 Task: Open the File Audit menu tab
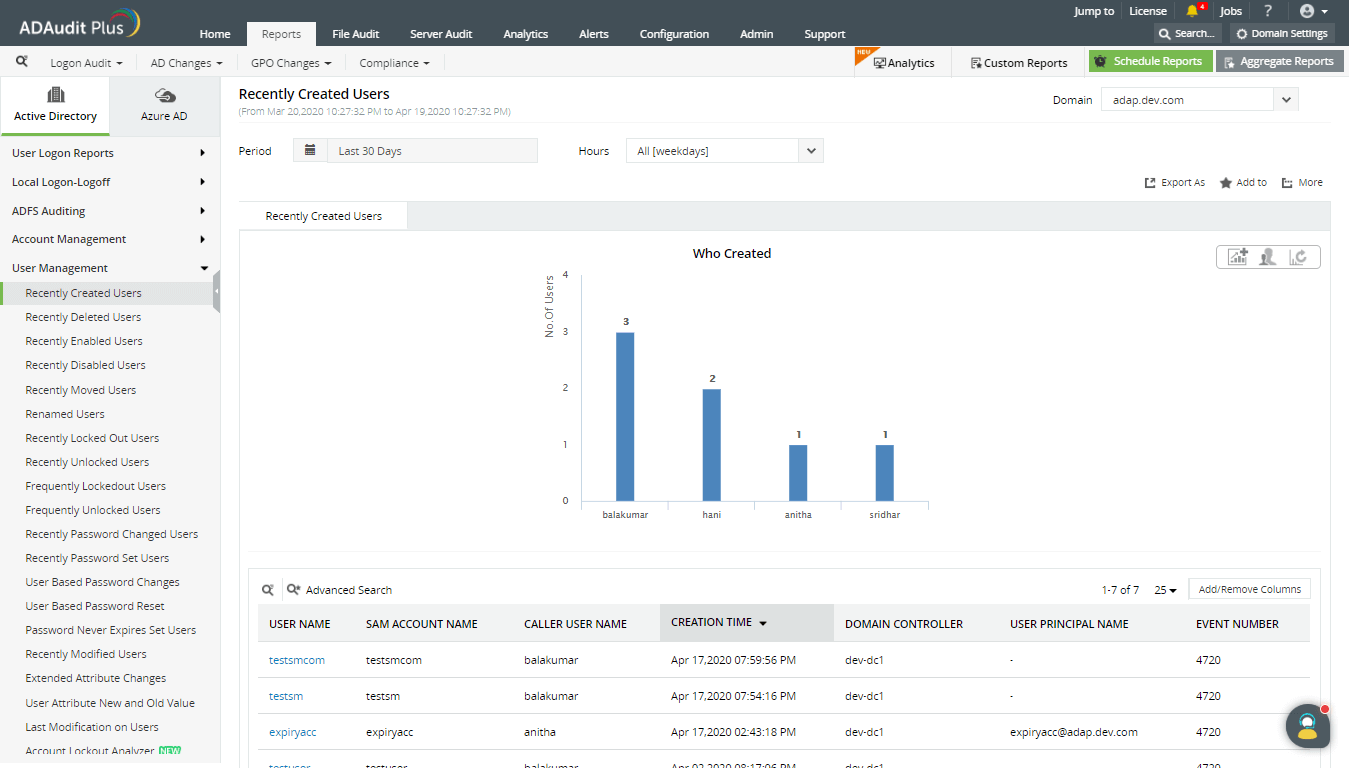[355, 34]
